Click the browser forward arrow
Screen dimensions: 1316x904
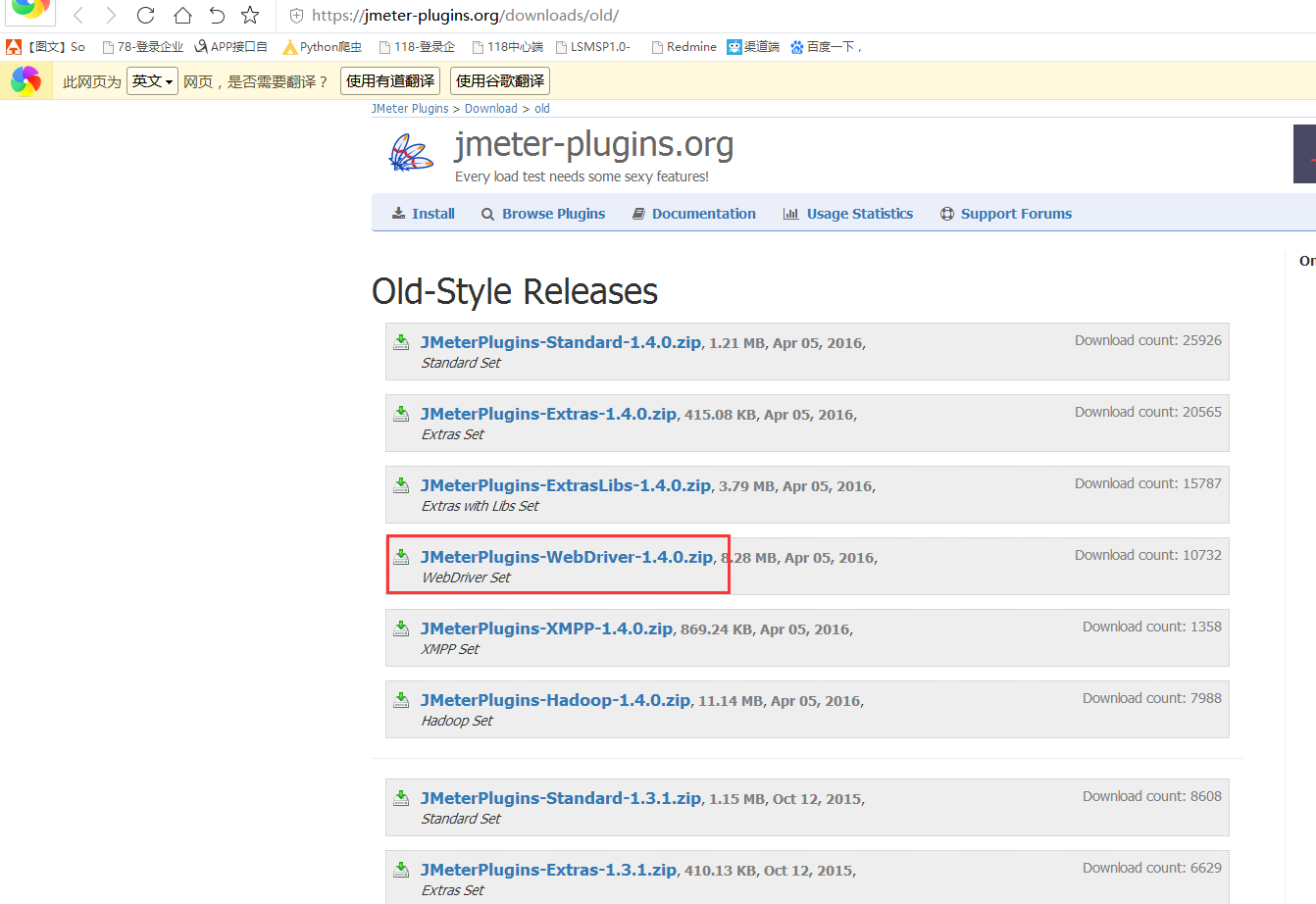tap(111, 15)
